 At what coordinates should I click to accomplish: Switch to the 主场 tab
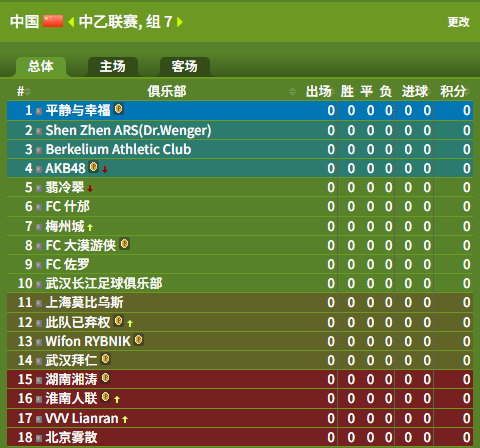[x=113, y=66]
